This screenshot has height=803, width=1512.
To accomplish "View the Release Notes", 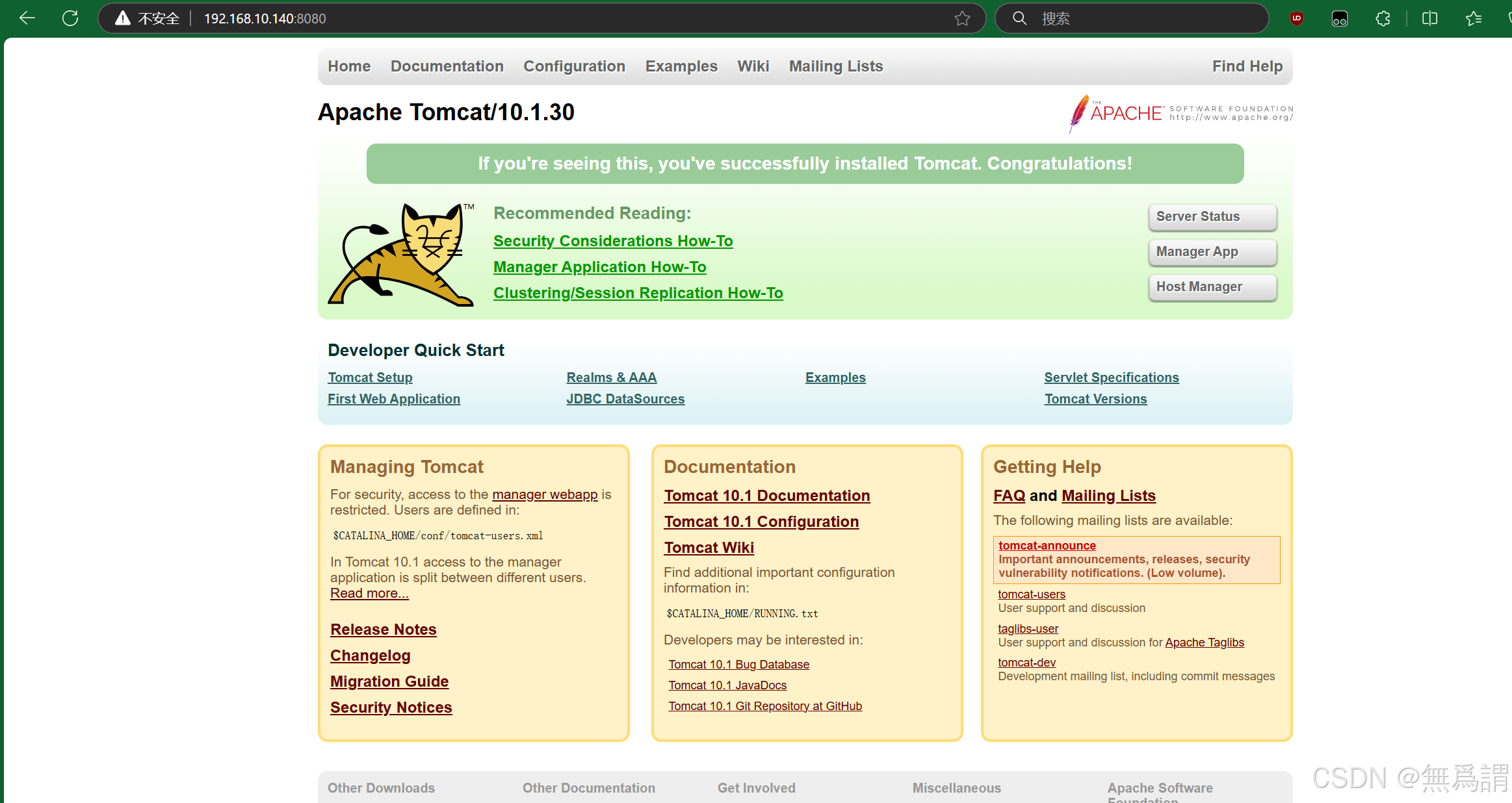I will 383,629.
